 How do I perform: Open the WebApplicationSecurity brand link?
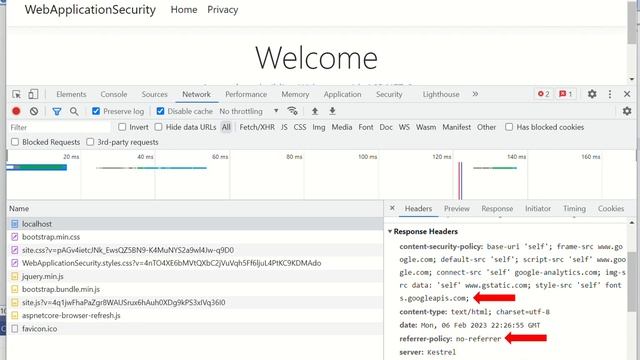tap(90, 10)
